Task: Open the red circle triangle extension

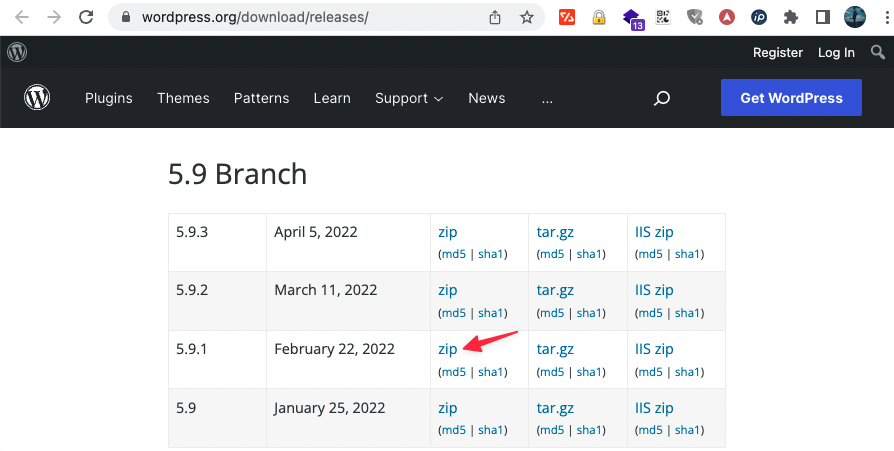Action: tap(726, 18)
